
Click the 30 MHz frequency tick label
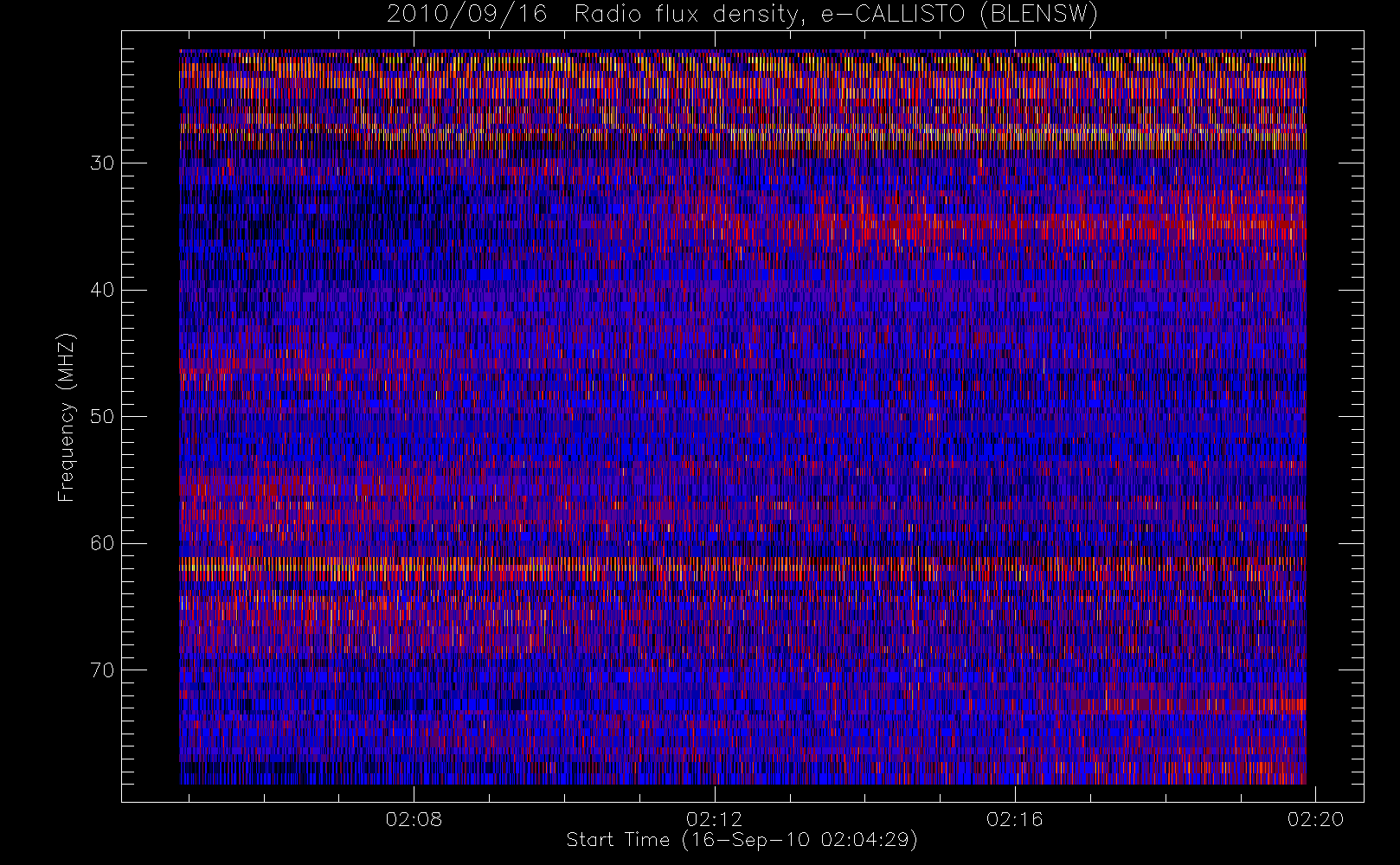tap(102, 163)
